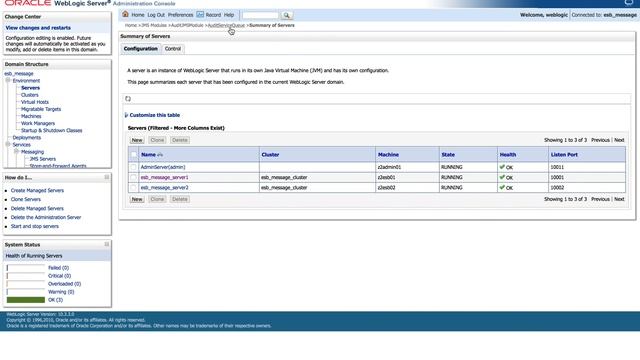The width and height of the screenshot is (640, 360).
Task: Click the Warning (0) status link
Action: pyautogui.click(x=61, y=292)
